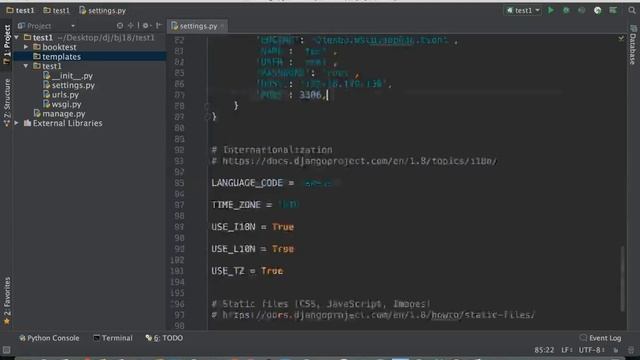The image size is (640, 360).
Task: Change file encoding UTF-8 in status bar
Action: tap(591, 350)
